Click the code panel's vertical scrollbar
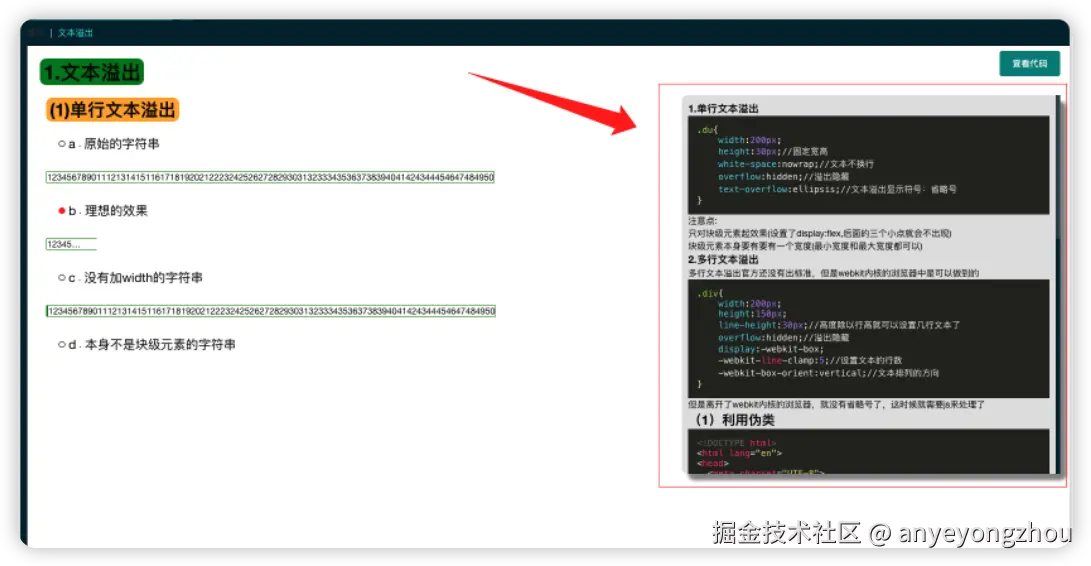The width and height of the screenshot is (1091, 566). click(x=1058, y=285)
